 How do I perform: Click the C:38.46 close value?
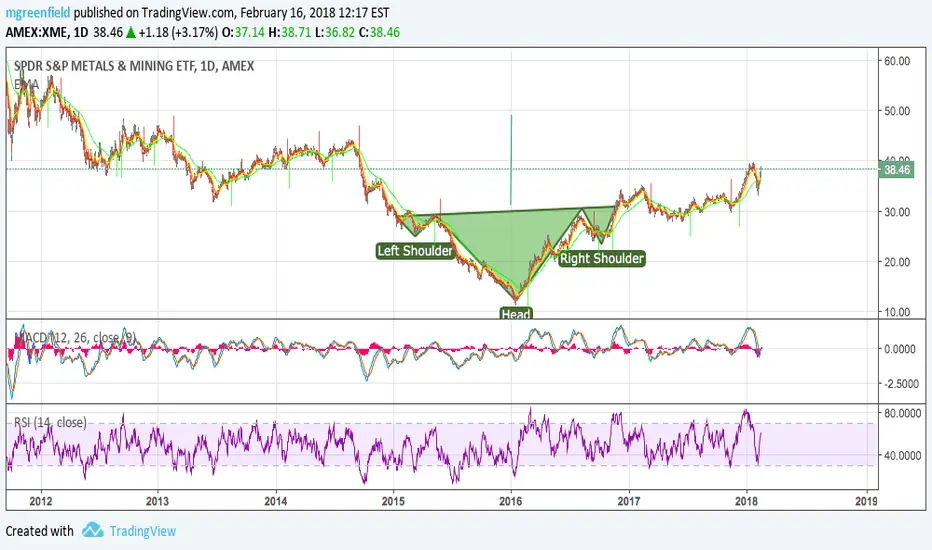(379, 32)
